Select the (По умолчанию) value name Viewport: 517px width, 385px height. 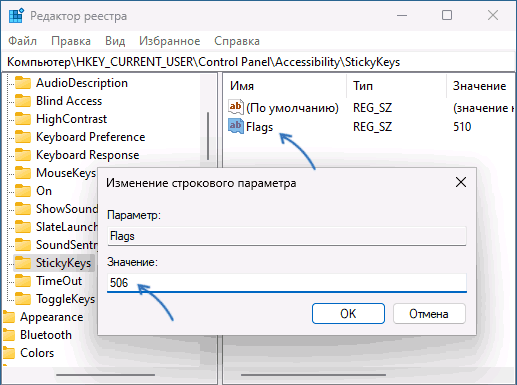(292, 108)
